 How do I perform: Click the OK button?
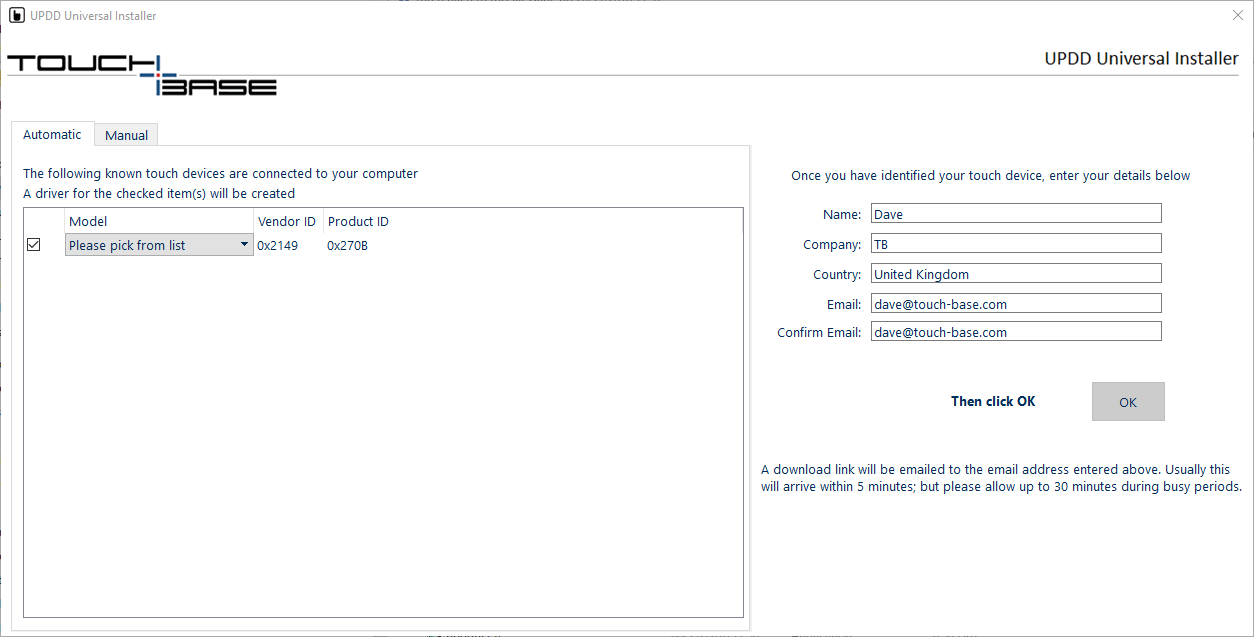[1128, 402]
